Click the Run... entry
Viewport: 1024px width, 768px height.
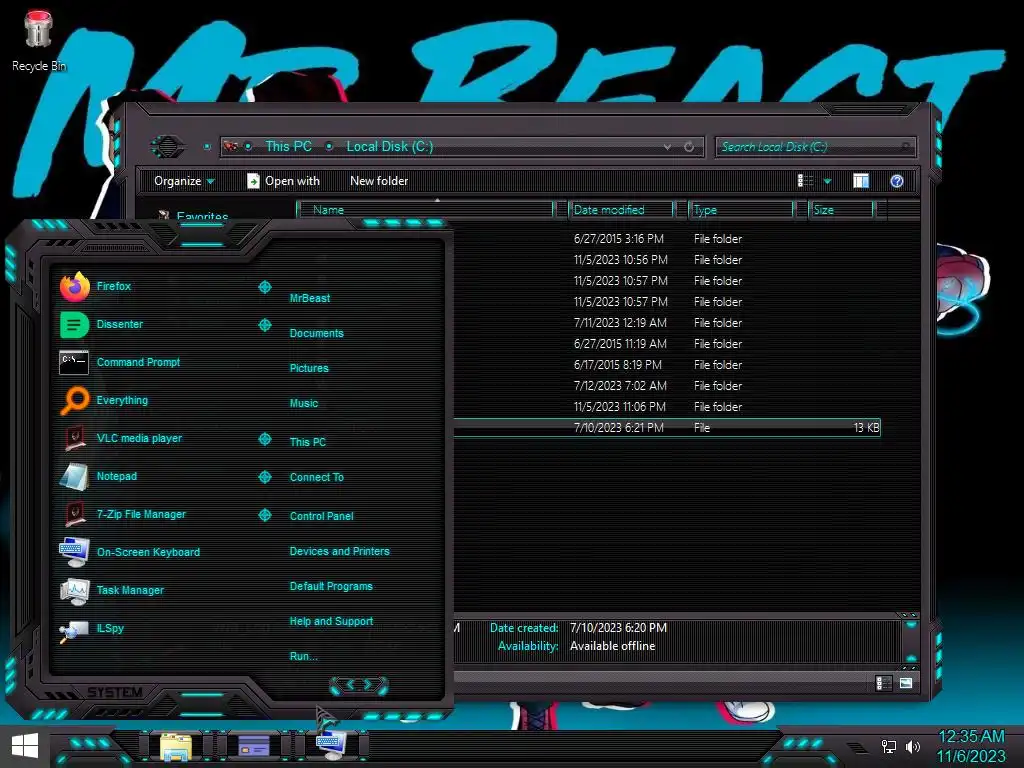click(304, 656)
